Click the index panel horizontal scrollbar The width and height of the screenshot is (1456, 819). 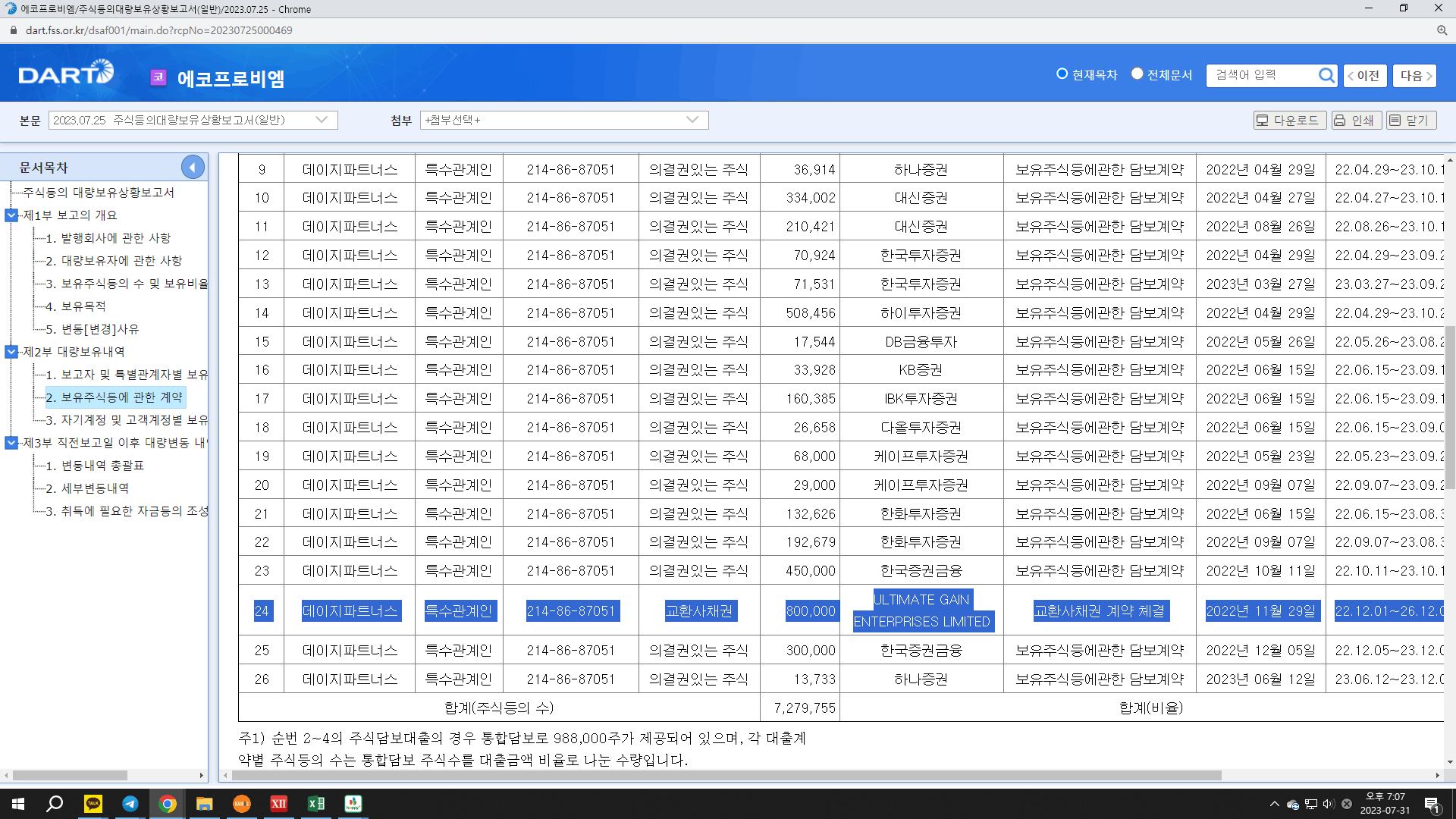click(x=70, y=775)
